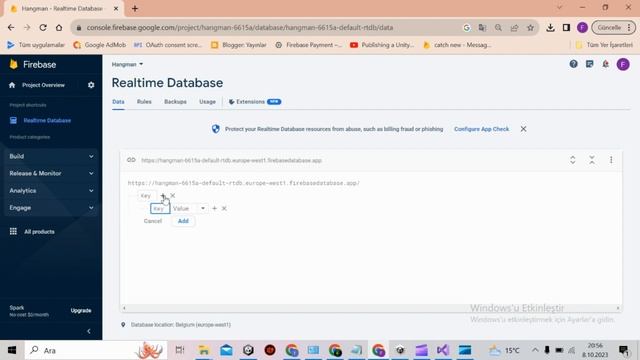
Task: Open Windows Start menu
Action: click(x=12, y=350)
